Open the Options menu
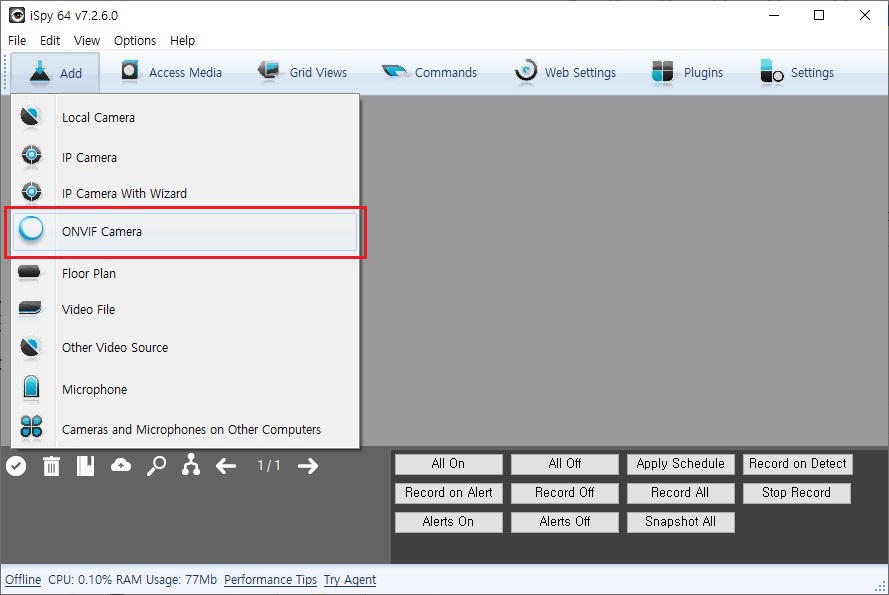The width and height of the screenshot is (889, 595). click(x=134, y=41)
